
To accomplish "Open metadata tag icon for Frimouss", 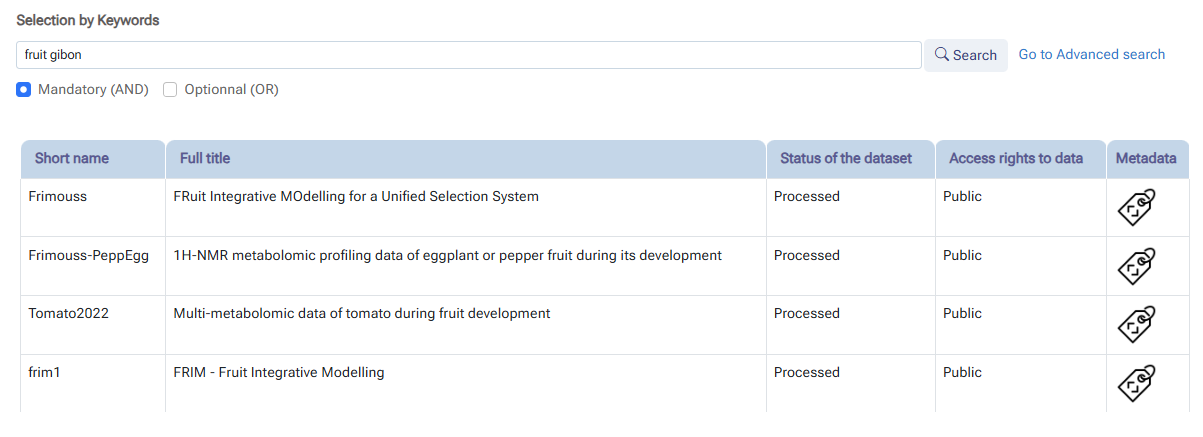I will point(1136,208).
